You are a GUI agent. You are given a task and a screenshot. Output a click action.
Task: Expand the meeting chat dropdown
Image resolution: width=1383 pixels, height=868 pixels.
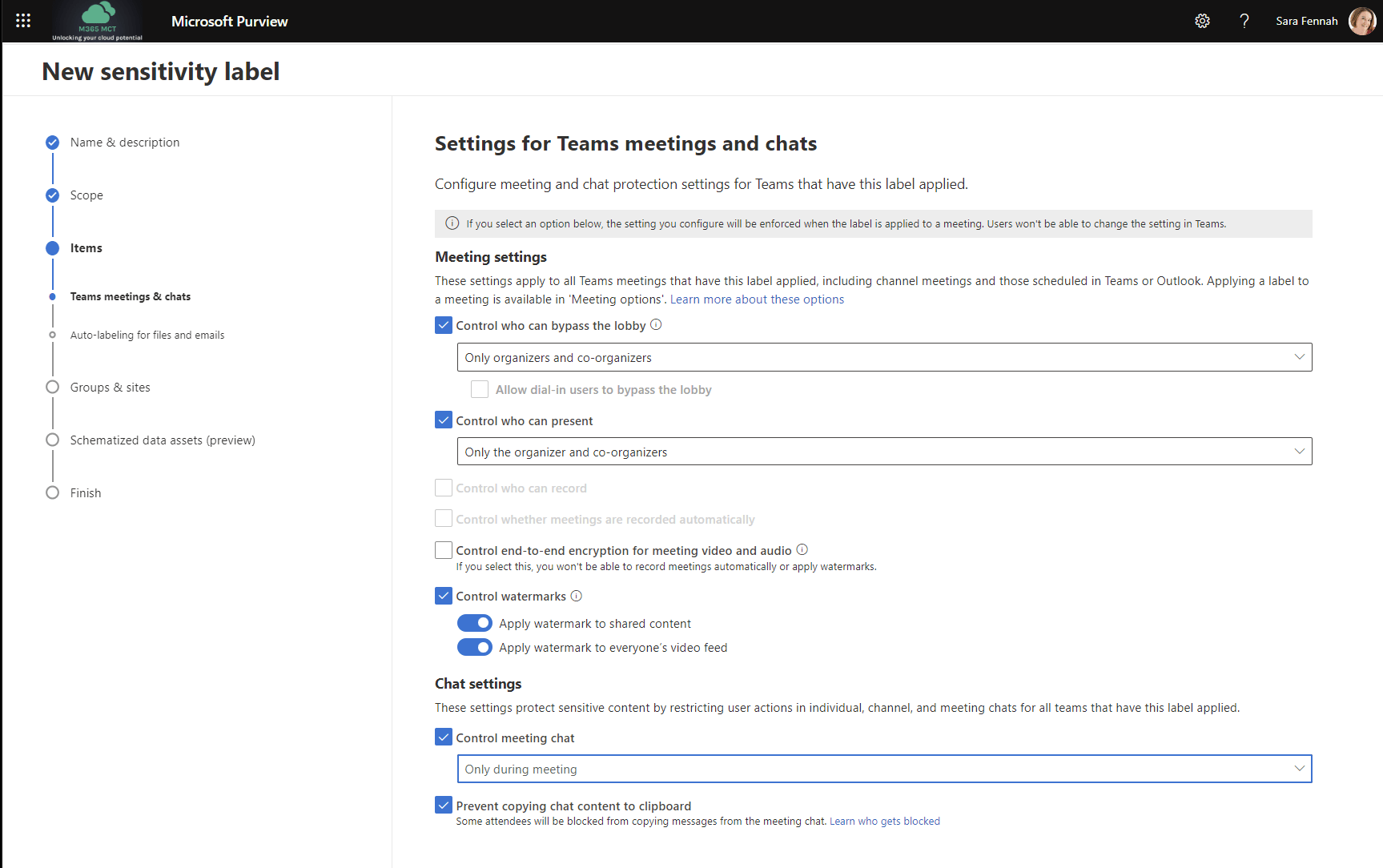coord(884,769)
